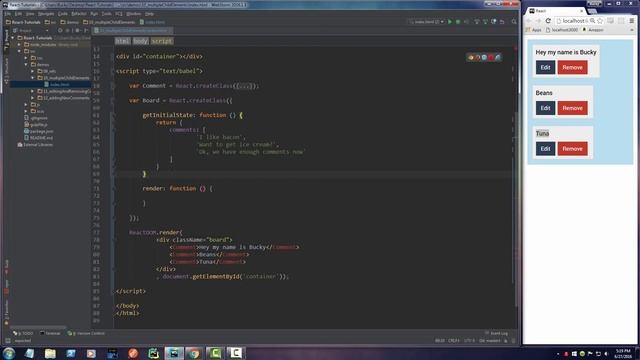Open in Safari from the browser icons popup
Screen dimensions: 640x360
(484, 58)
